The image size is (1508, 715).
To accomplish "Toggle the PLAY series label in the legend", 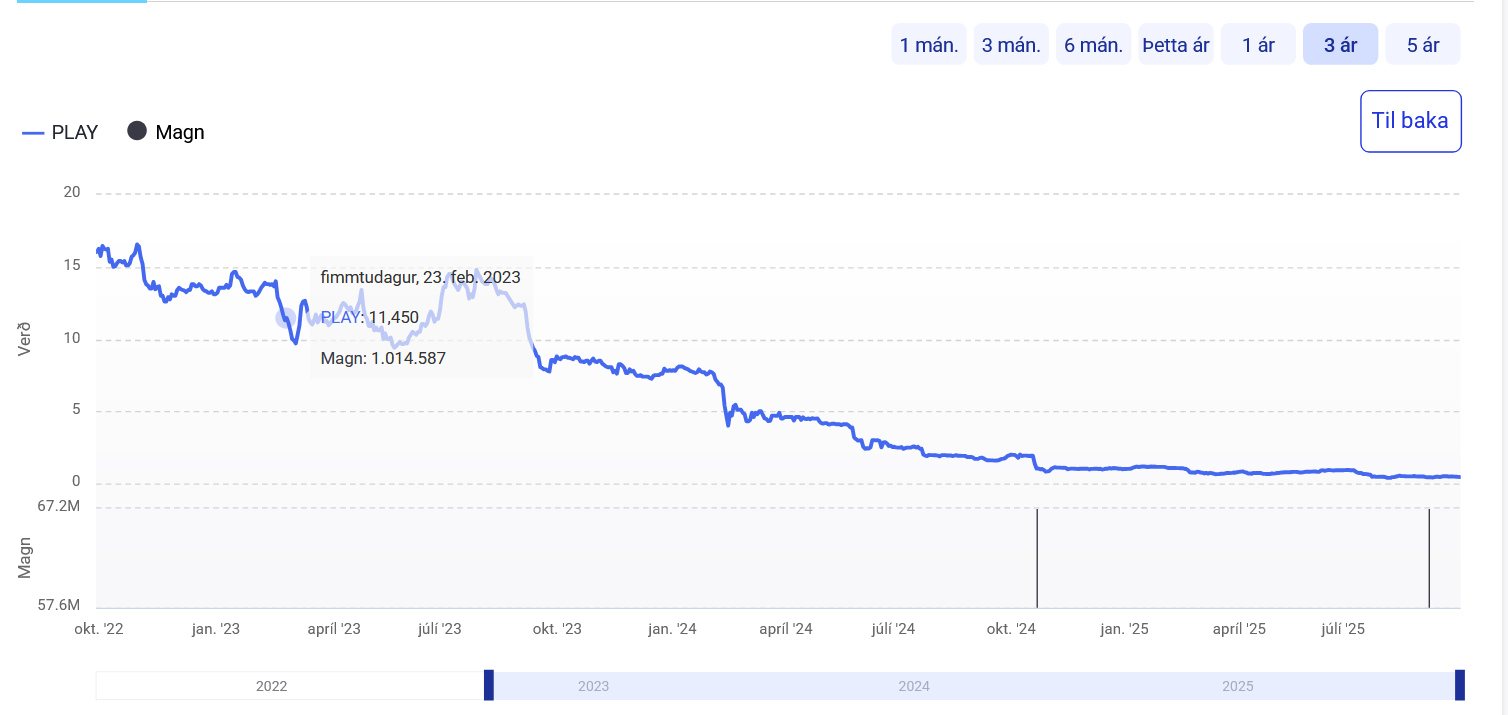I will [x=74, y=132].
